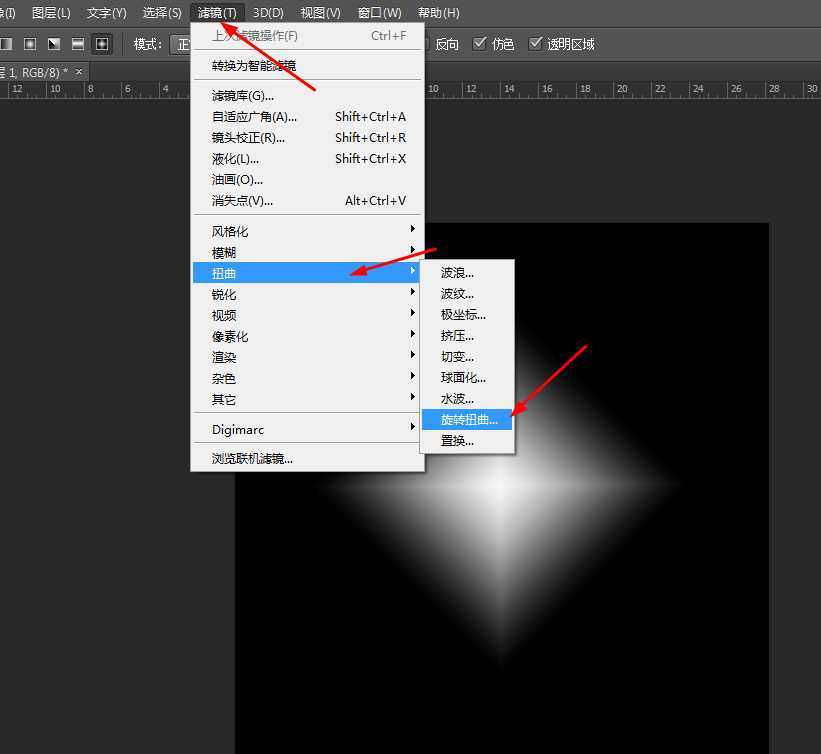The image size is (821, 754).
Task: Select the reflected gradient style icon
Action: coord(78,43)
